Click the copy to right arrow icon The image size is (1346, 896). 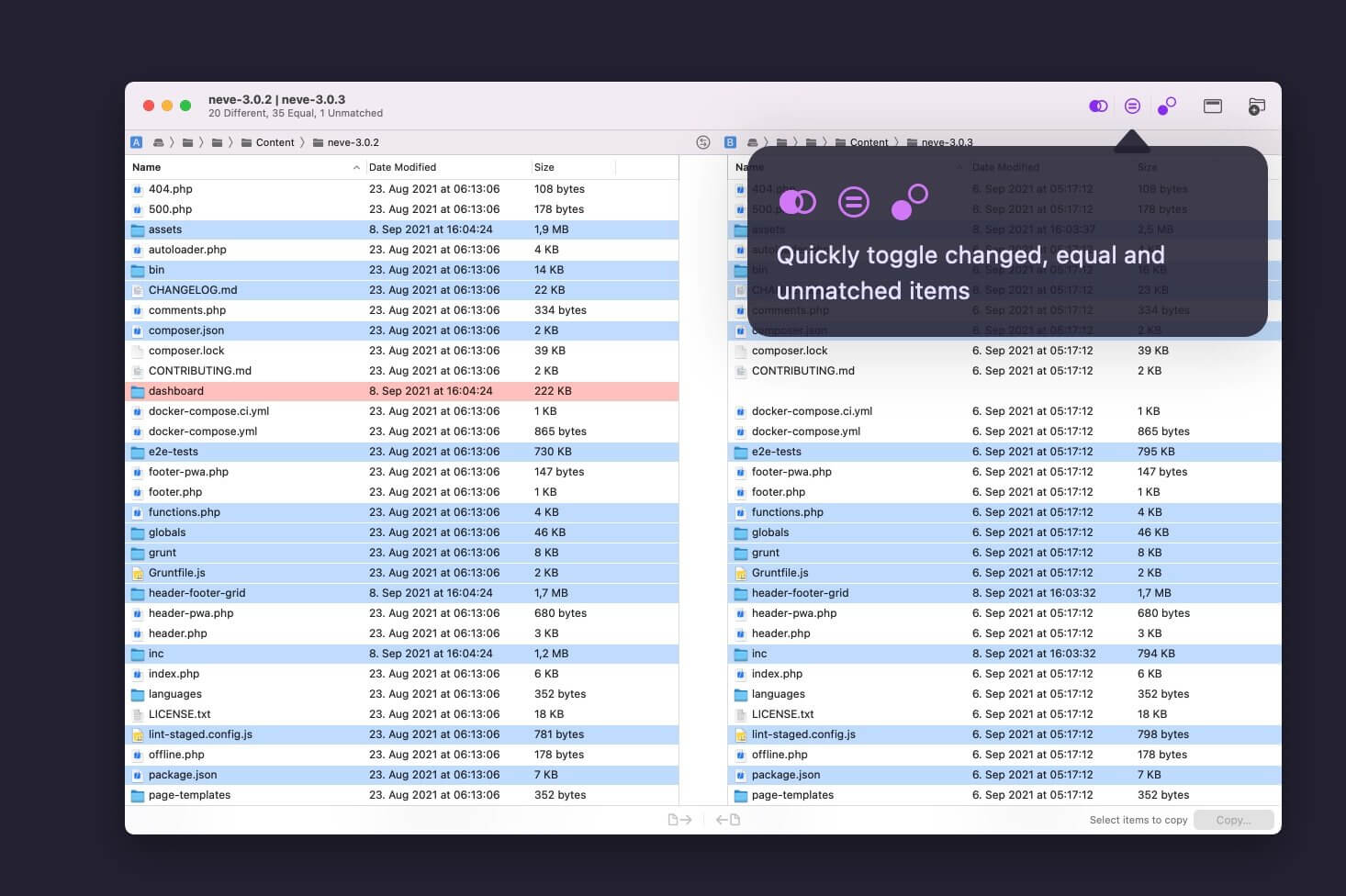click(679, 820)
